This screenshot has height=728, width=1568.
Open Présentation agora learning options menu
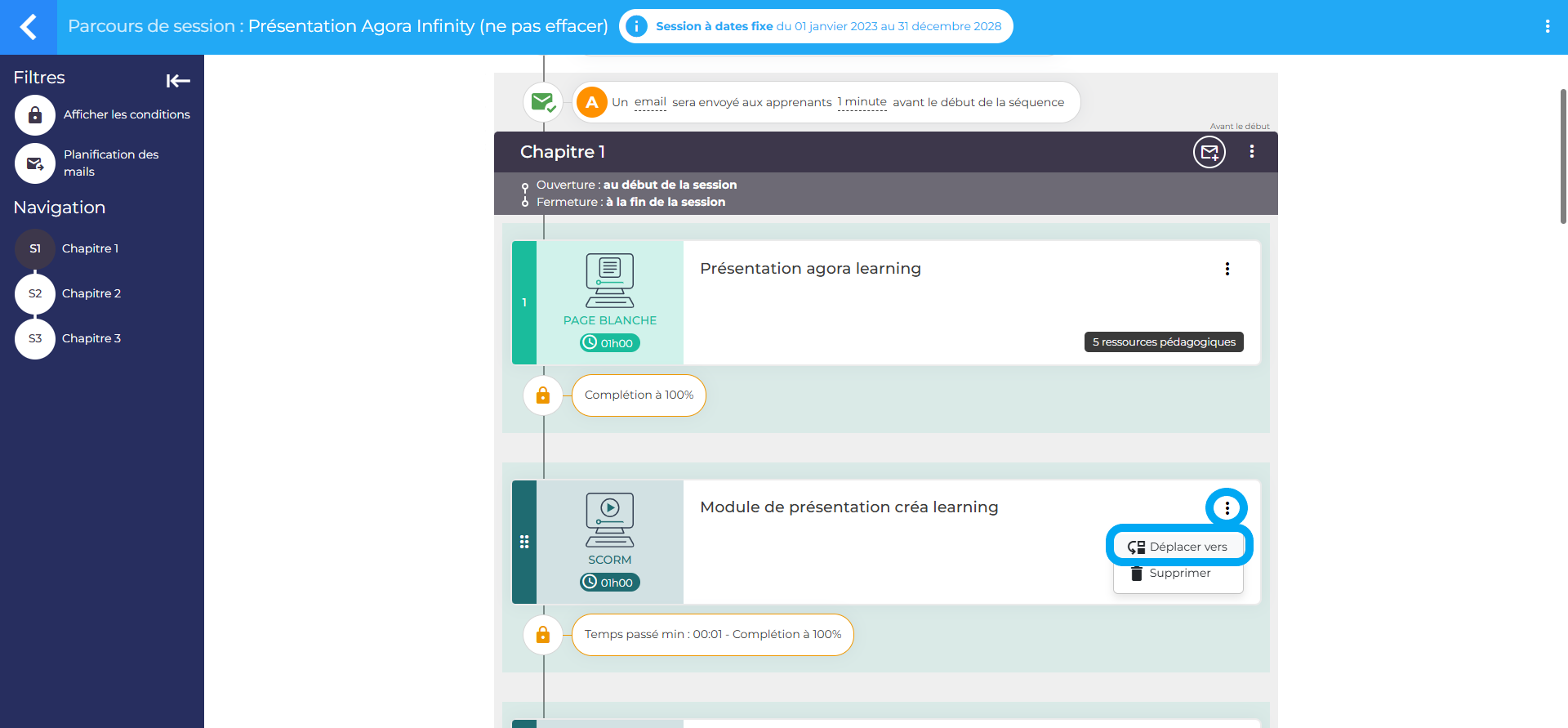tap(1227, 269)
